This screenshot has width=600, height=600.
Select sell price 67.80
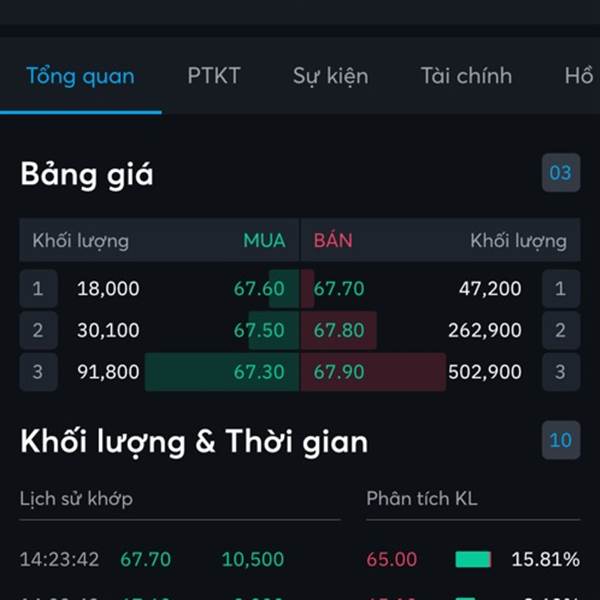pos(339,330)
